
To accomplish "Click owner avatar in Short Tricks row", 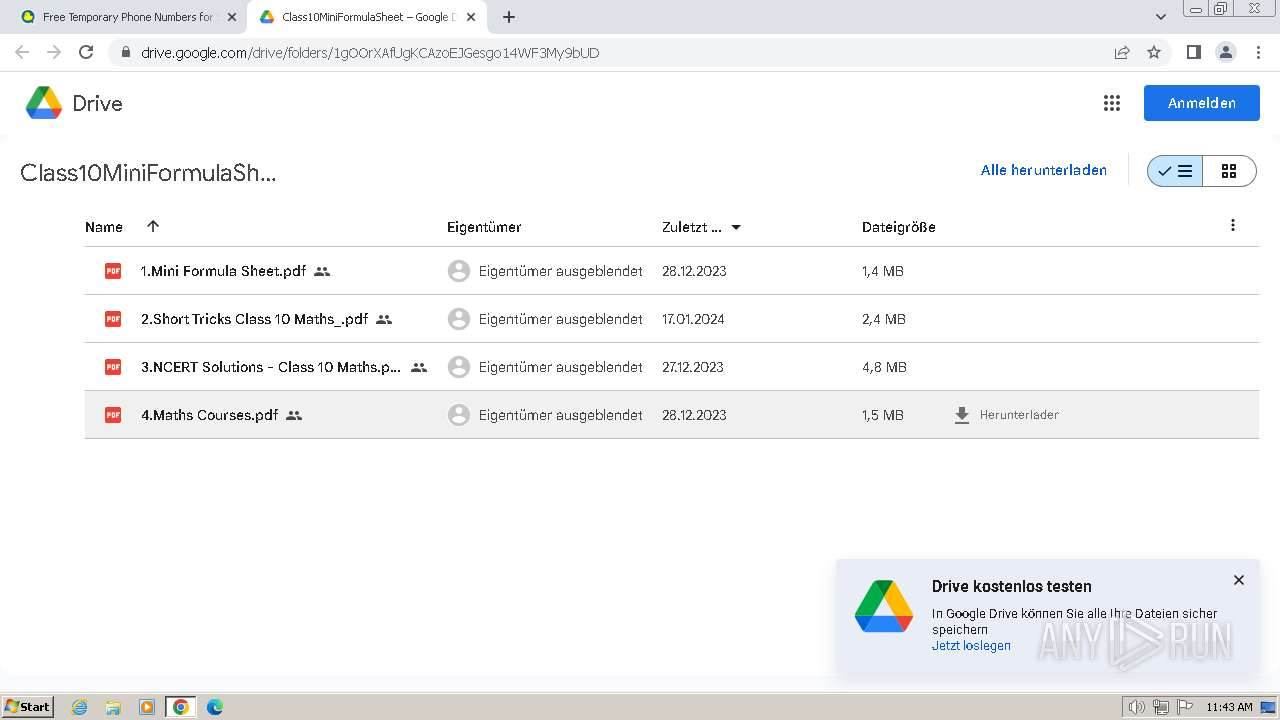I will 459,319.
